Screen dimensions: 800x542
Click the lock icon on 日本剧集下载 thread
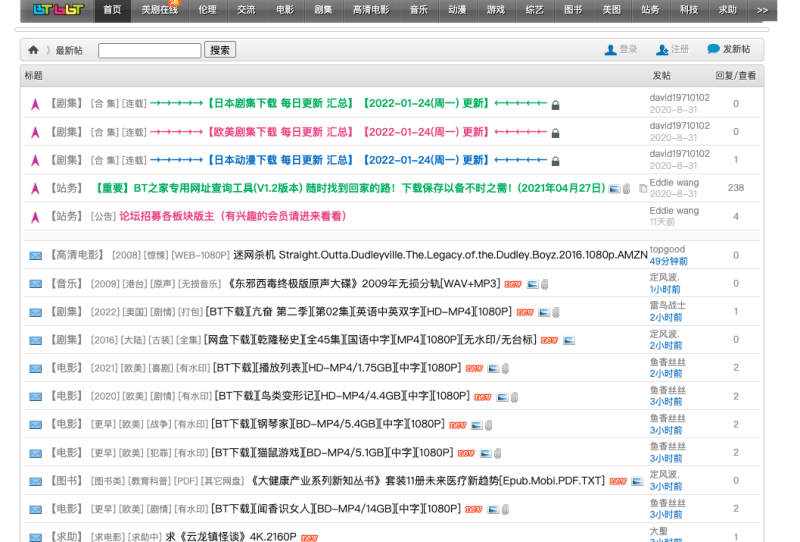tap(555, 104)
